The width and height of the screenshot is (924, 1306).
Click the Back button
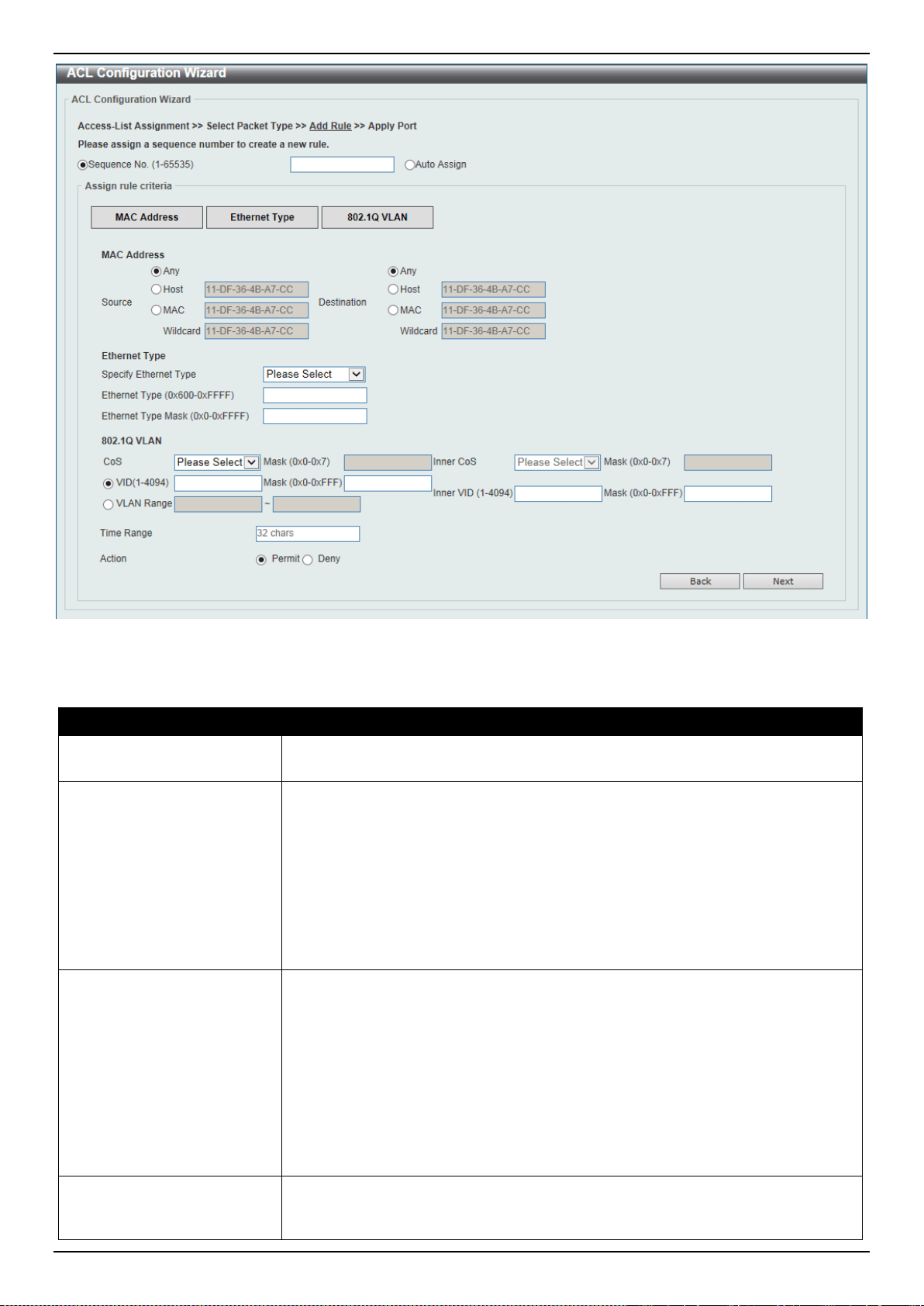(700, 582)
